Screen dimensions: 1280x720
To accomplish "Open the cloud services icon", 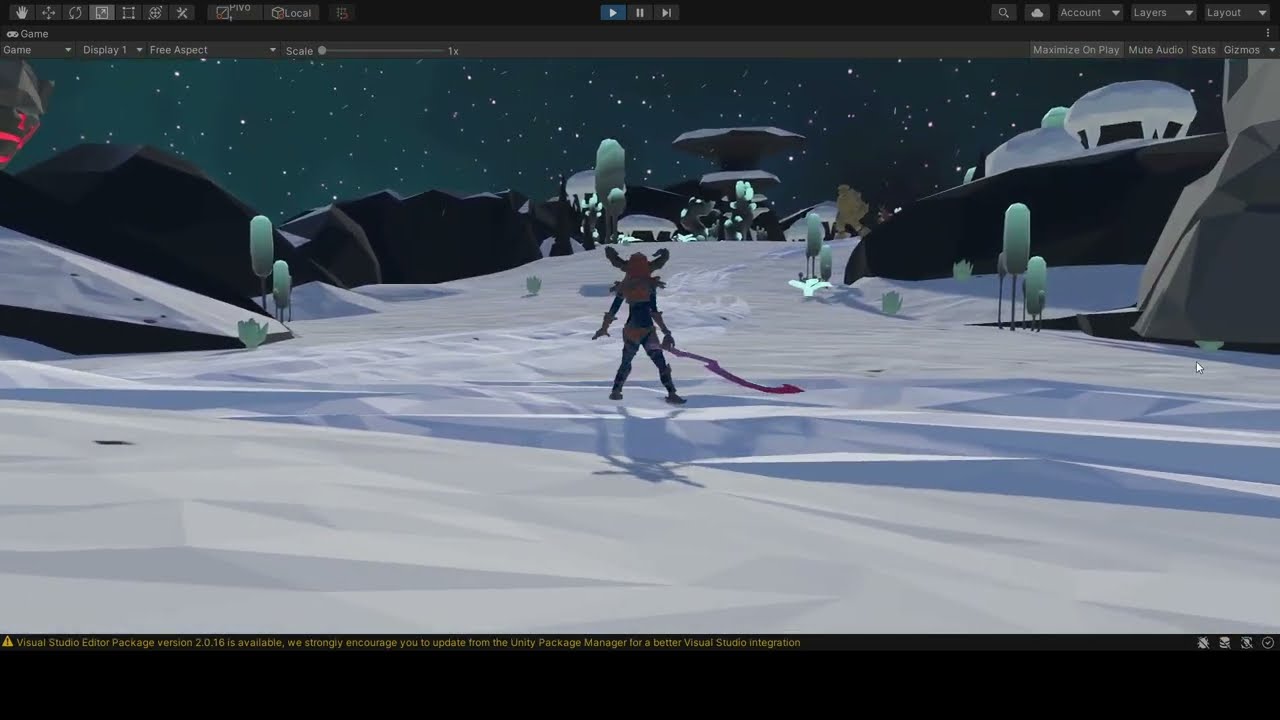I will click(1037, 13).
